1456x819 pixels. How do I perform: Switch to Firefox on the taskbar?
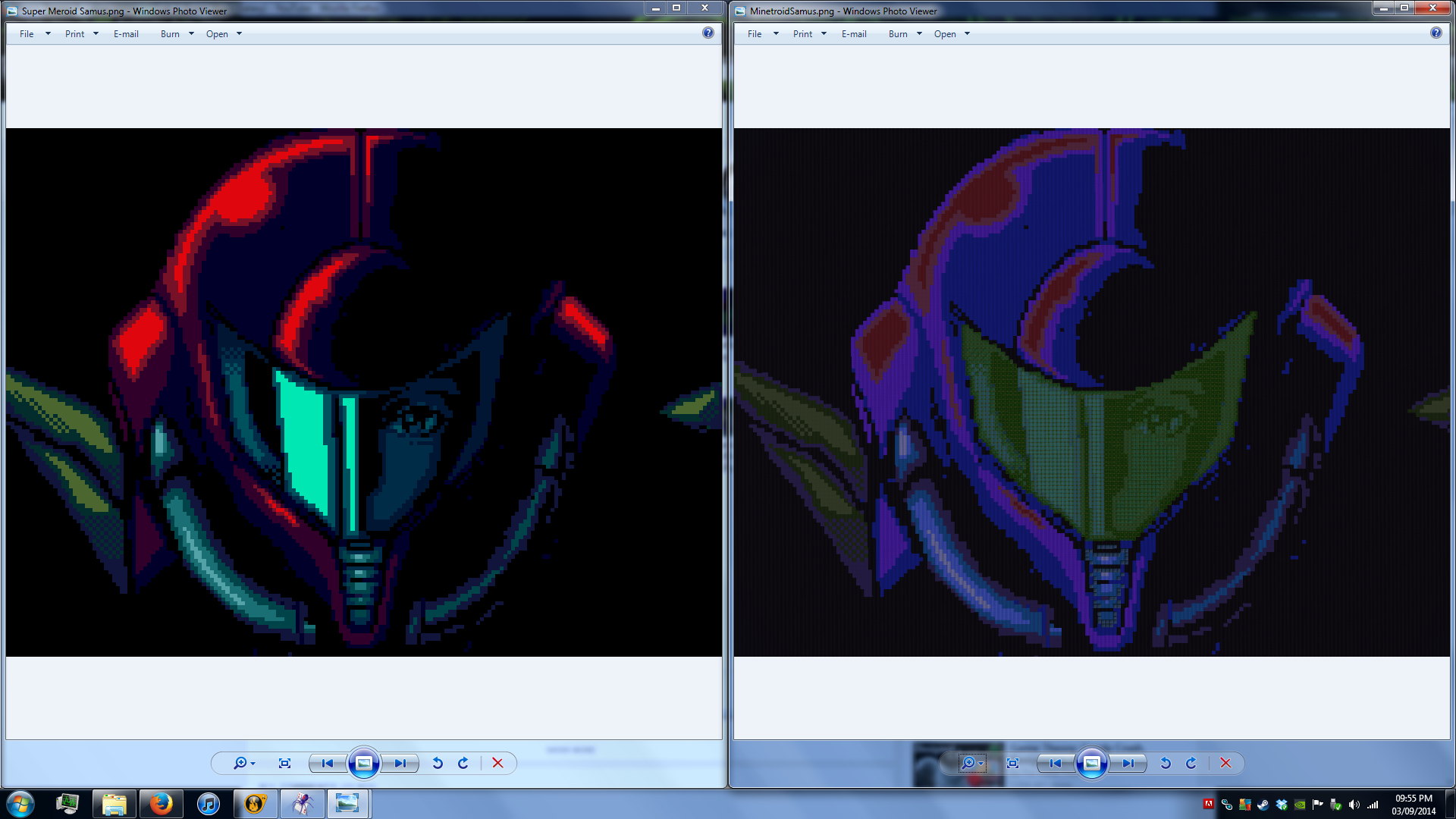coord(161,804)
